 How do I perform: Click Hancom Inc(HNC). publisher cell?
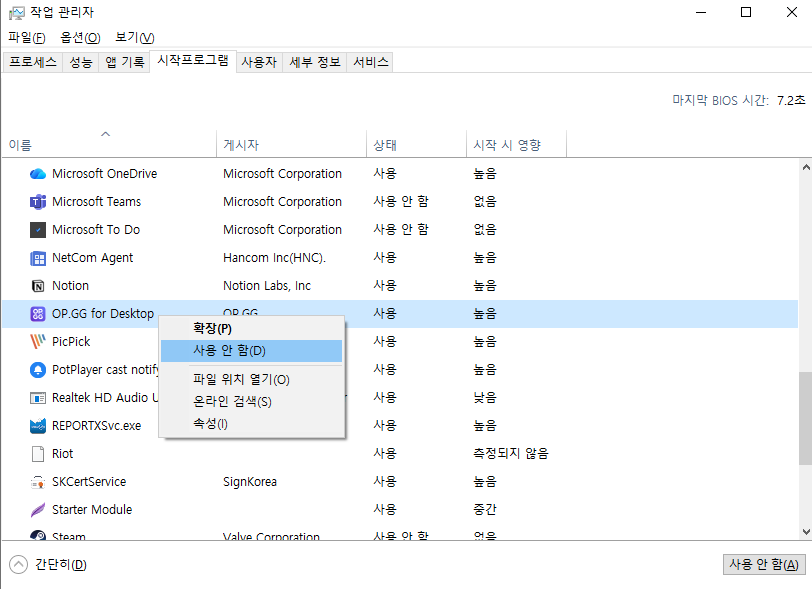coord(274,257)
